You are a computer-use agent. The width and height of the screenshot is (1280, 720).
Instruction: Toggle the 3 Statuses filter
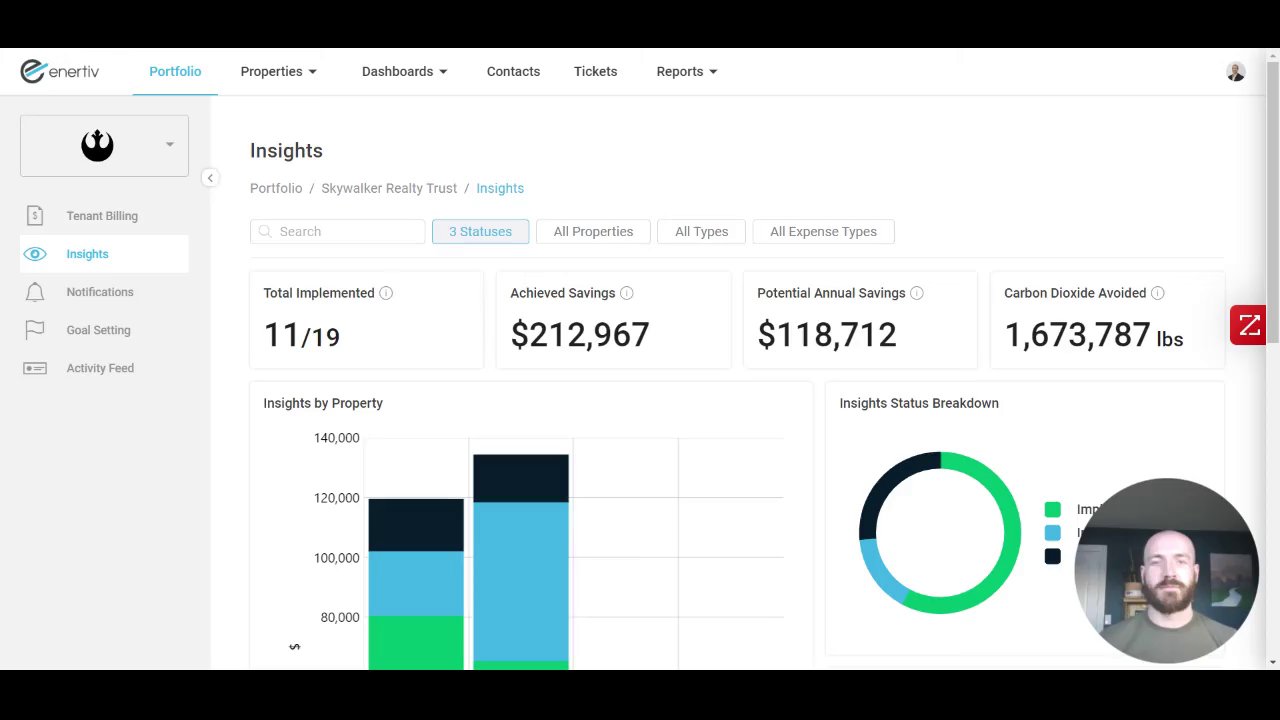[x=480, y=232]
